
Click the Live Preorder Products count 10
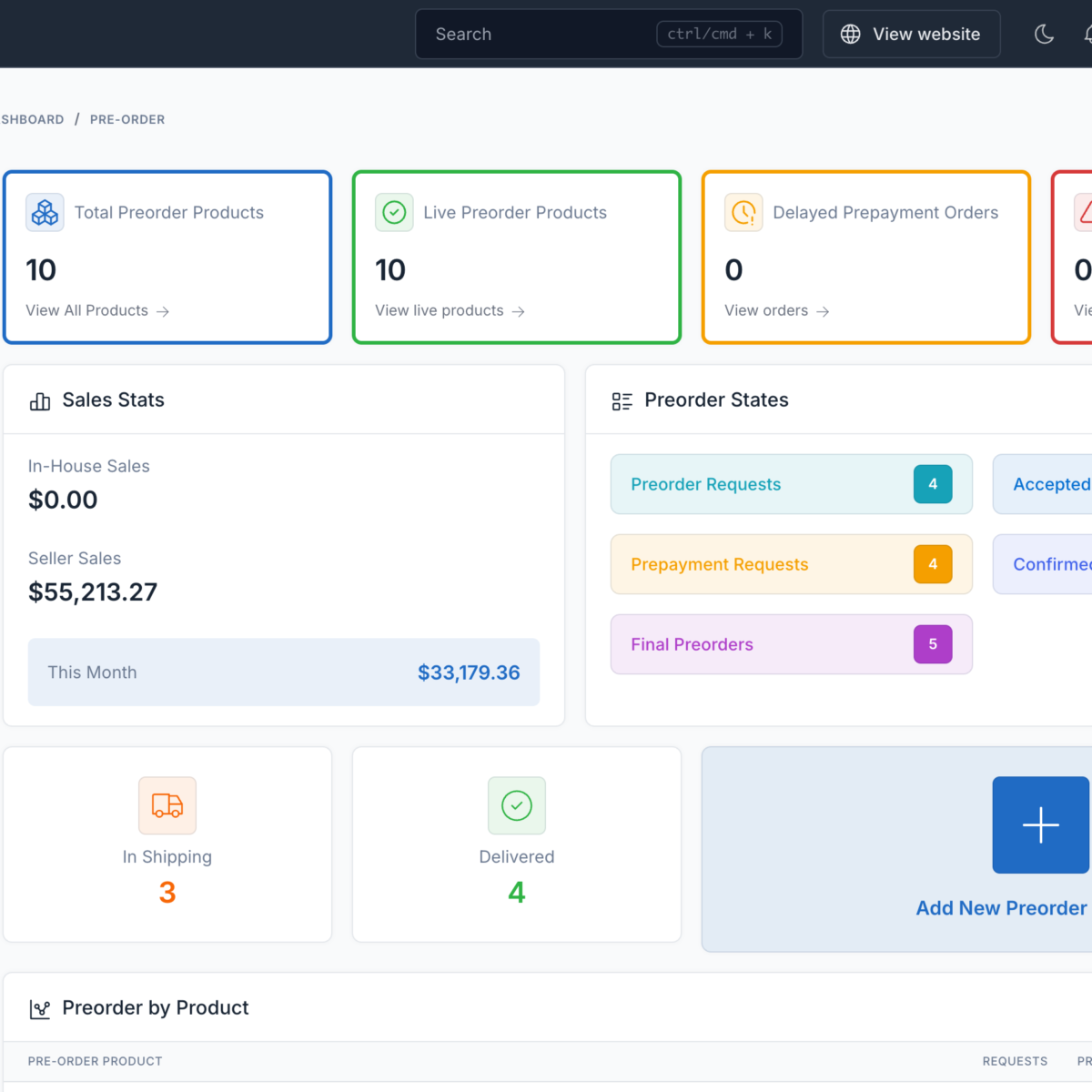click(x=390, y=270)
